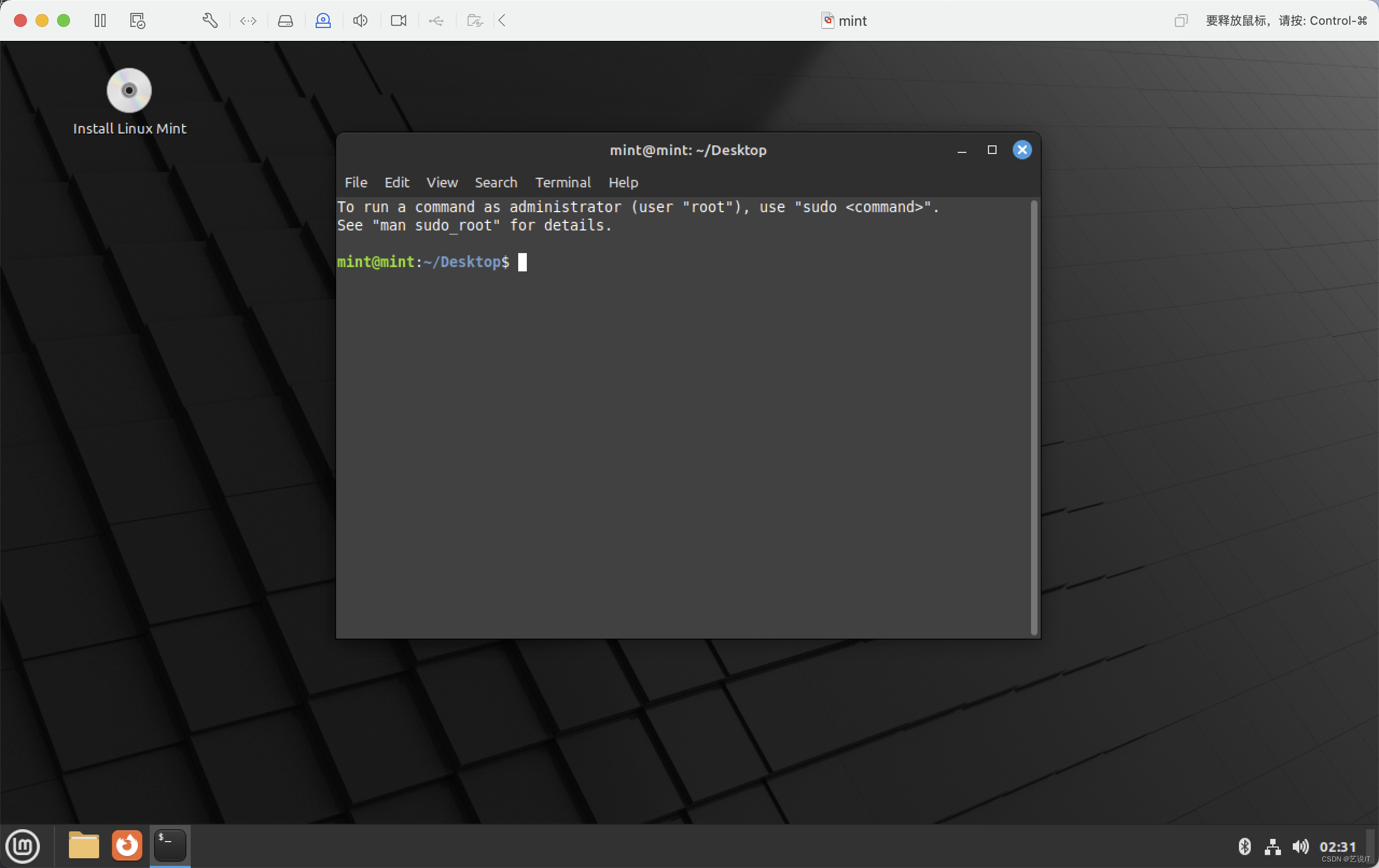
Task: Open the Files folder launcher
Action: (83, 845)
